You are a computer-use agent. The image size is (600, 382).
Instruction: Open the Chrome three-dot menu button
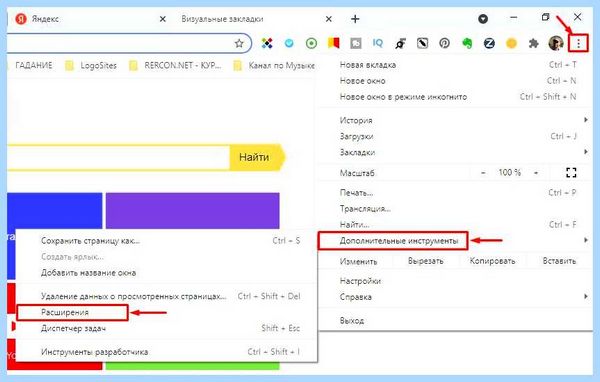click(578, 44)
